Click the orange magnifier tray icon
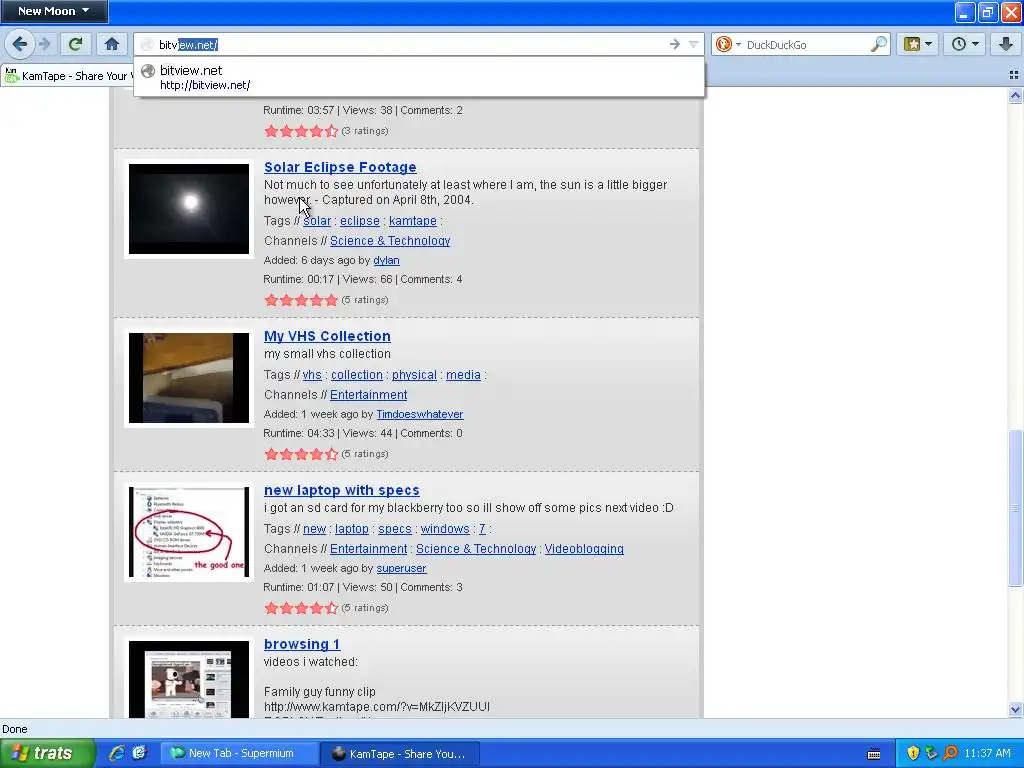Viewport: 1024px width, 768px height. [x=950, y=753]
